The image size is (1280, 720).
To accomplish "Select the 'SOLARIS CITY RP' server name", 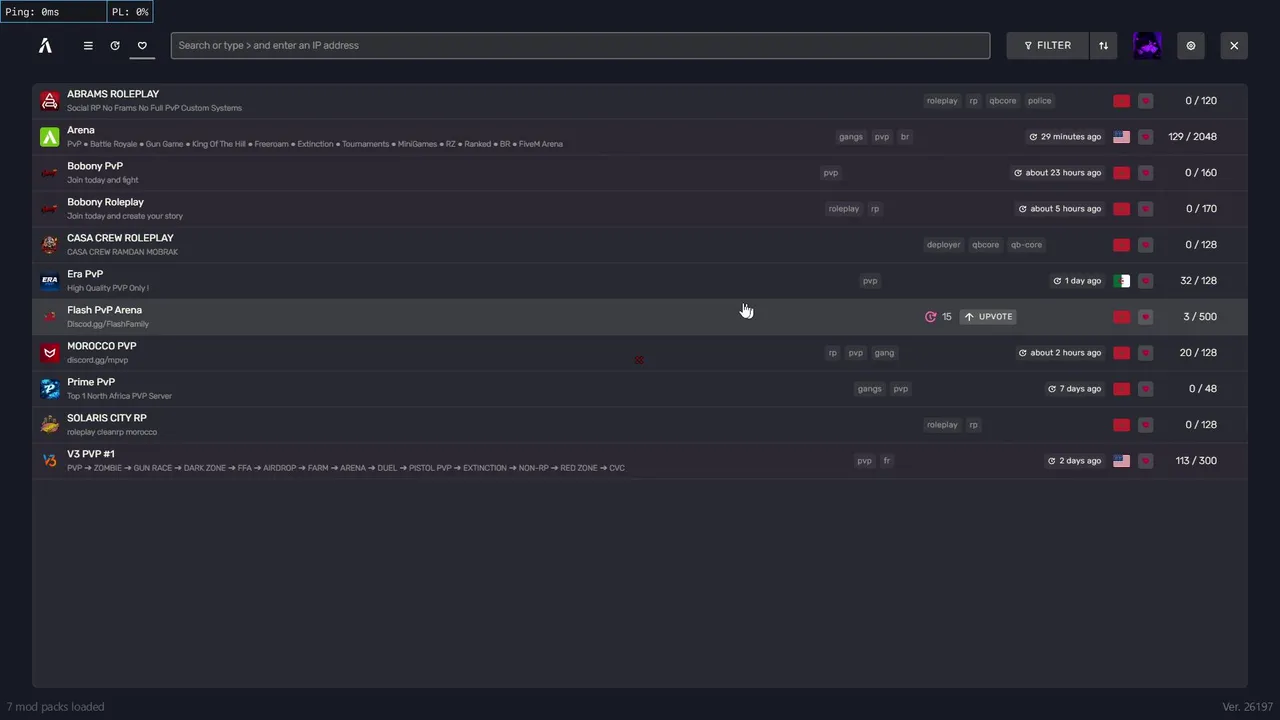I will point(107,418).
